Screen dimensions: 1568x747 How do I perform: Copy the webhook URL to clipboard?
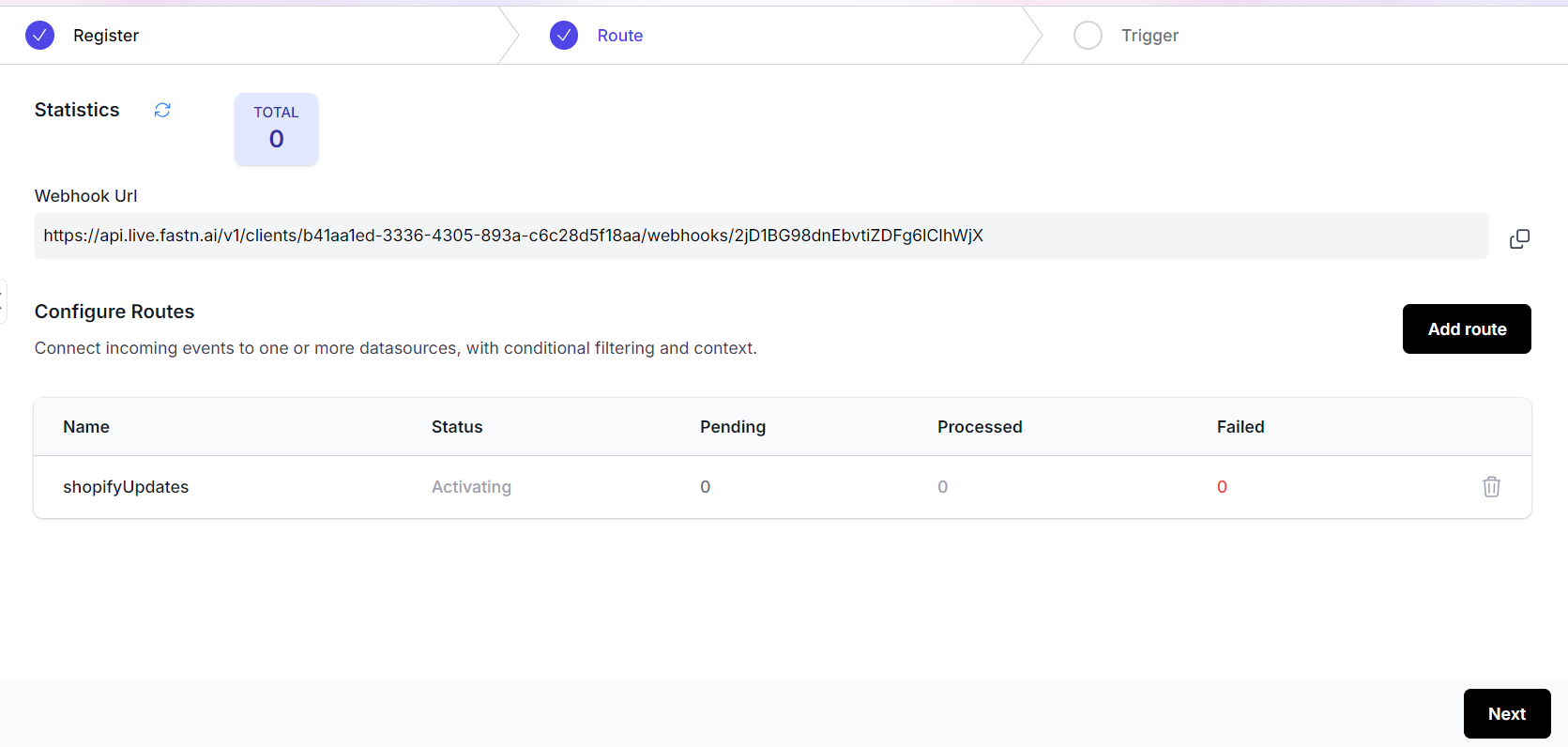pos(1519,239)
